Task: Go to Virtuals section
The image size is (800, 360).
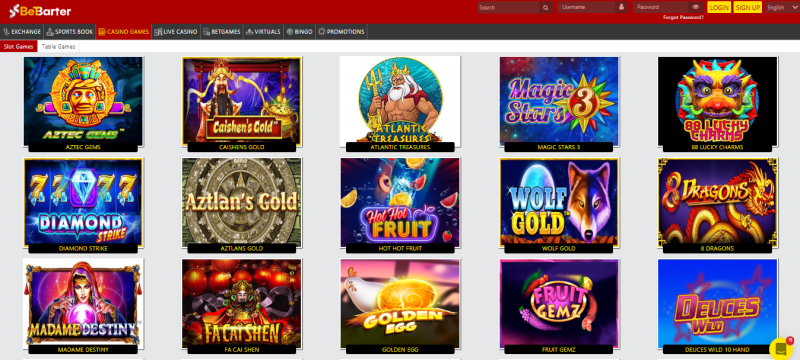Action: tap(263, 32)
